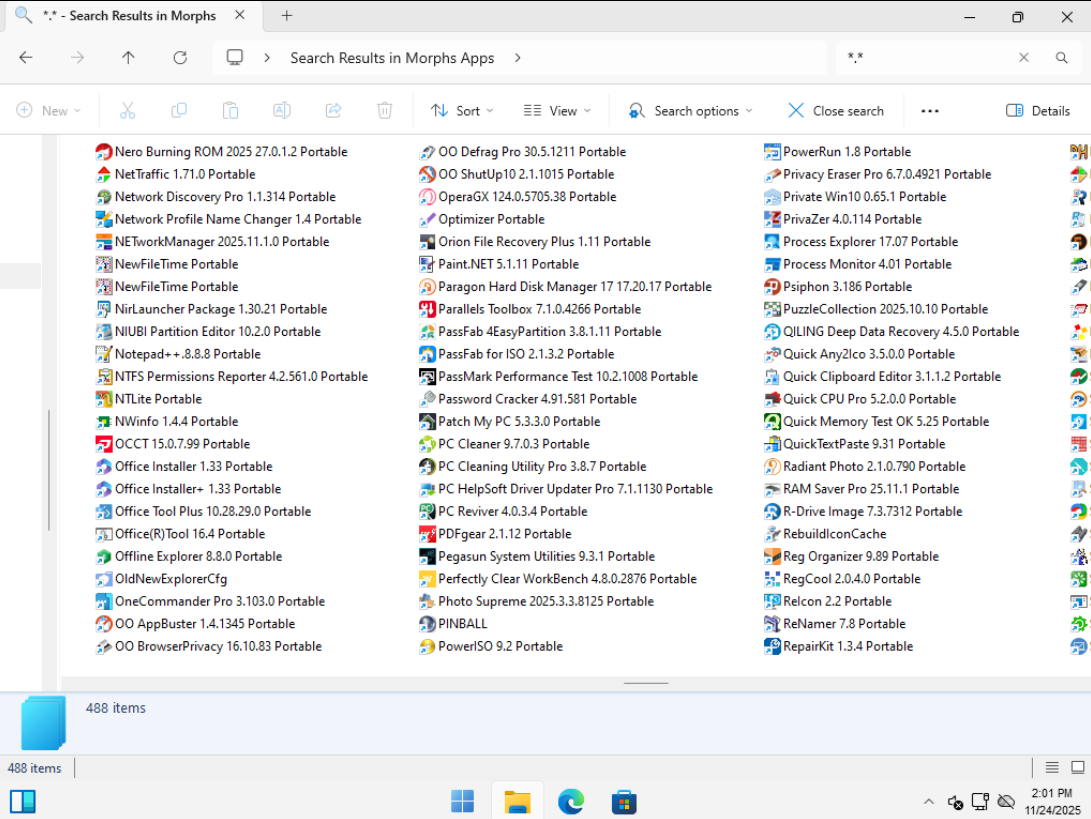
Task: Open the See more ellipsis menu
Action: 930,111
